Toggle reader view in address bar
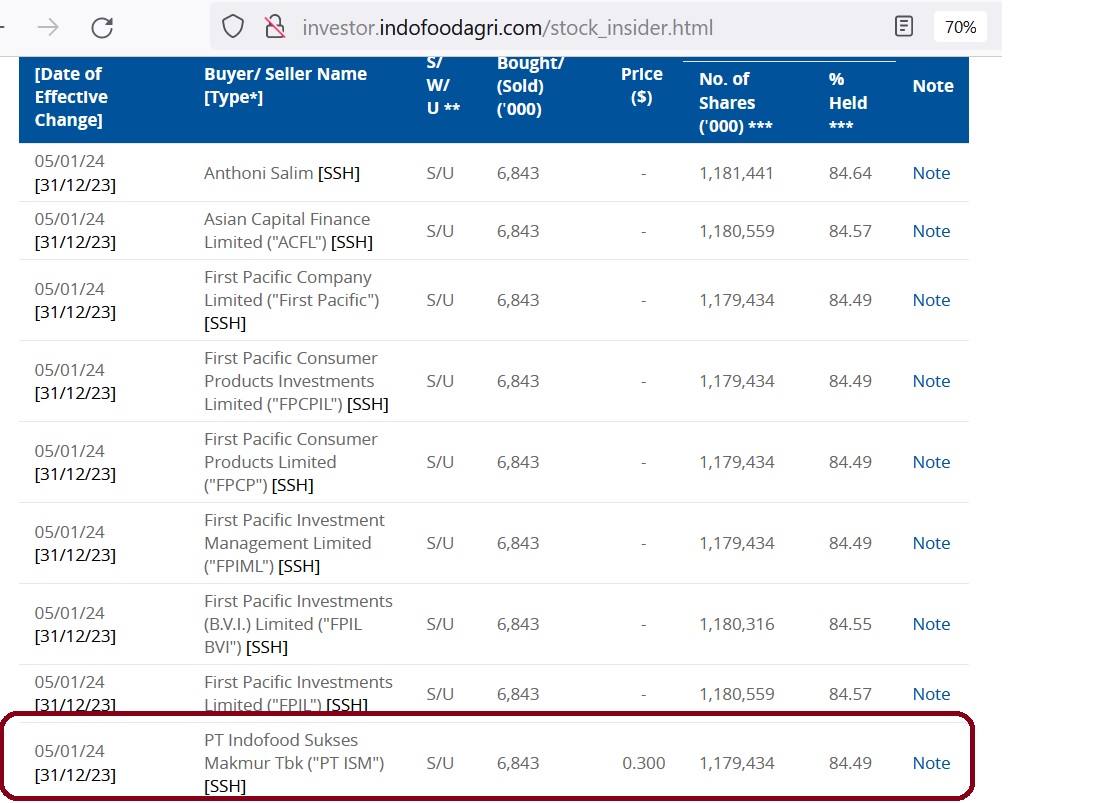1113x803 pixels. click(x=904, y=27)
